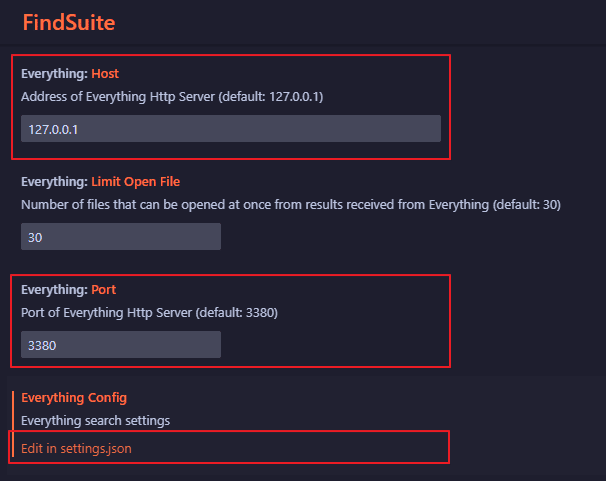Focus the Port input showing 3380
Image resolution: width=606 pixels, height=481 pixels.
(121, 345)
